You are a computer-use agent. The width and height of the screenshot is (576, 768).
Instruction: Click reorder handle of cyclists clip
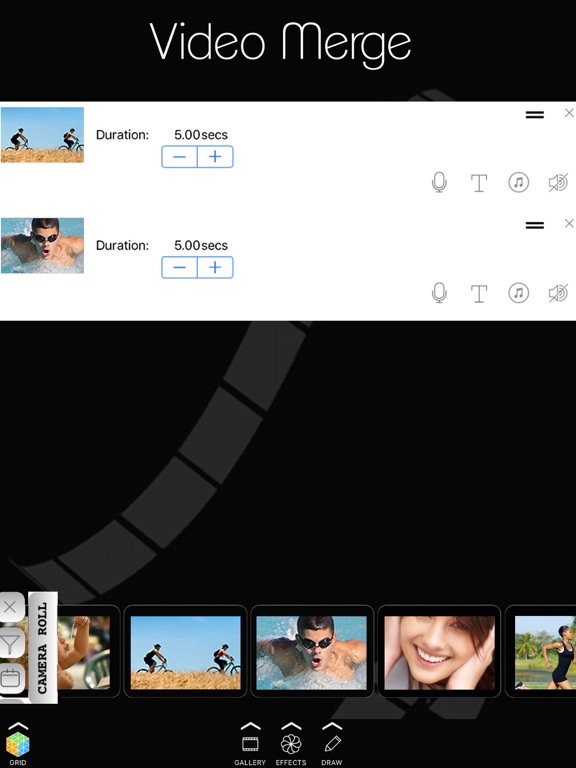[535, 115]
